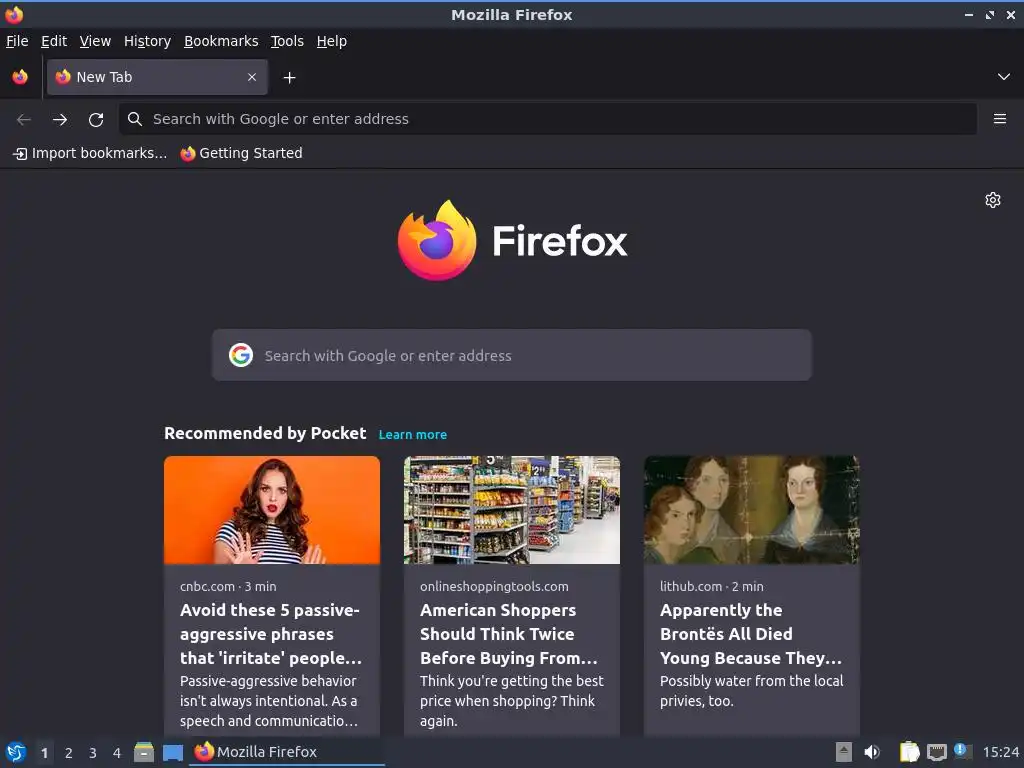Click the update notification tray icon
Viewport: 1024px width, 768px height.
963,751
